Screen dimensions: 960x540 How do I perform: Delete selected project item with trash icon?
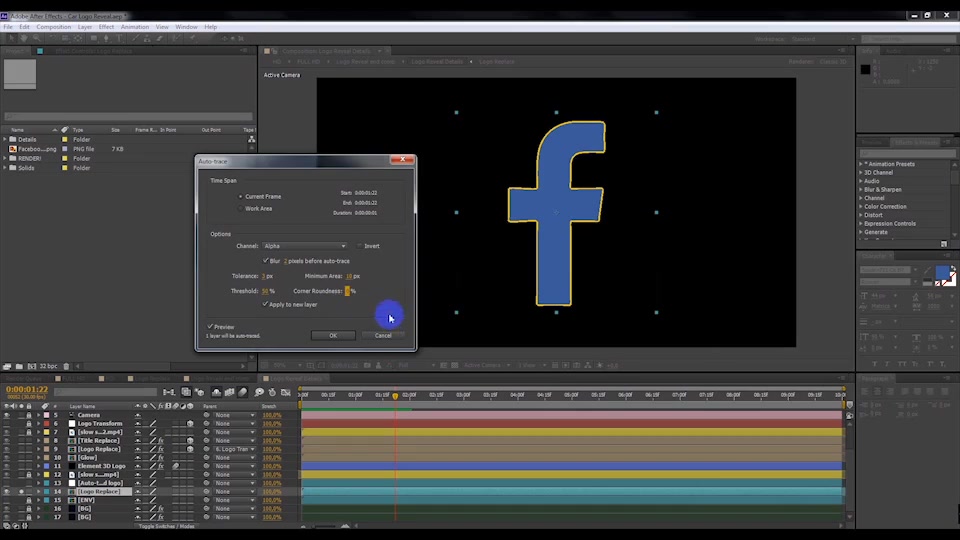[66, 366]
